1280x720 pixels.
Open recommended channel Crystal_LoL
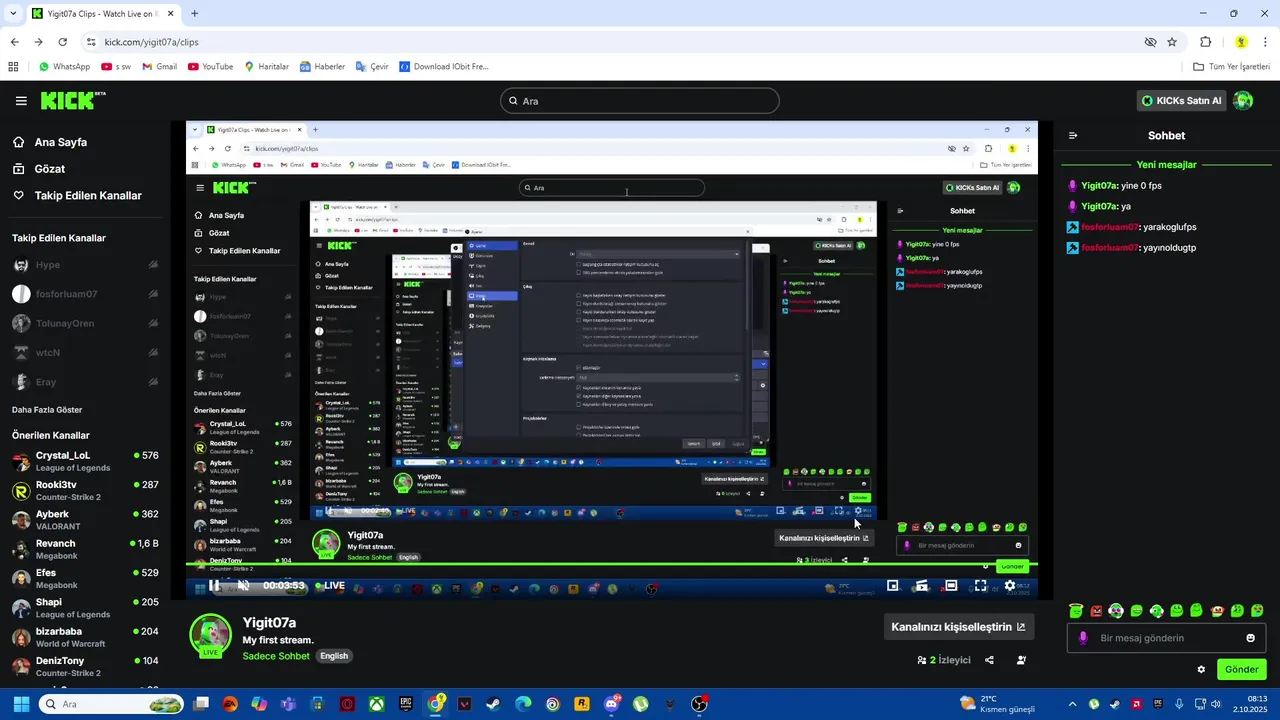tap(85, 461)
